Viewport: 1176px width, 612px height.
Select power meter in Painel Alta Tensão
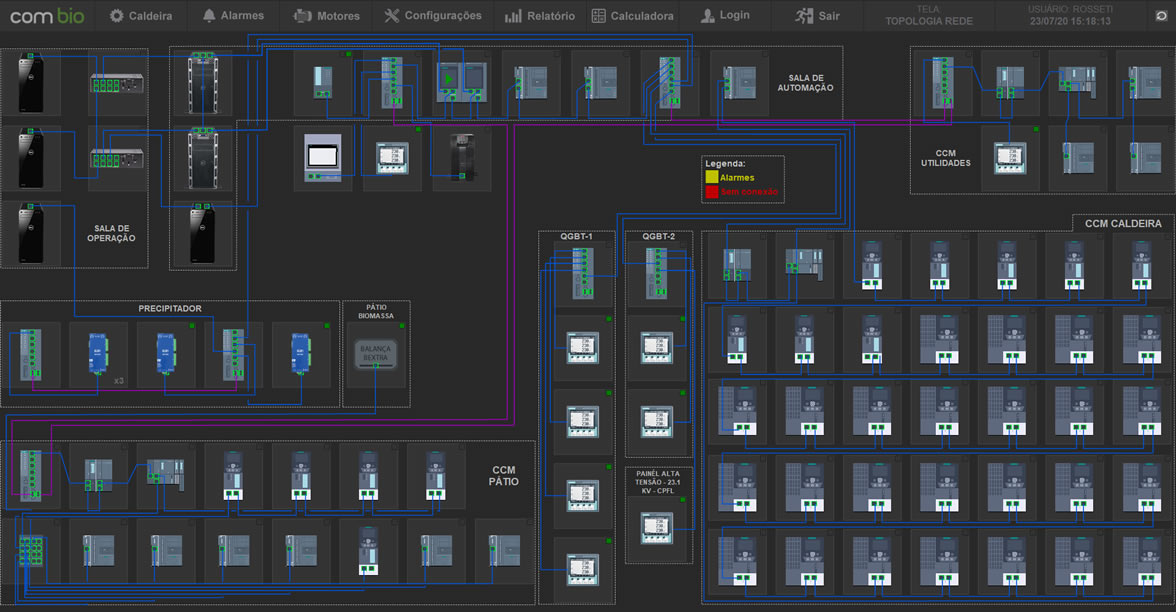[658, 527]
